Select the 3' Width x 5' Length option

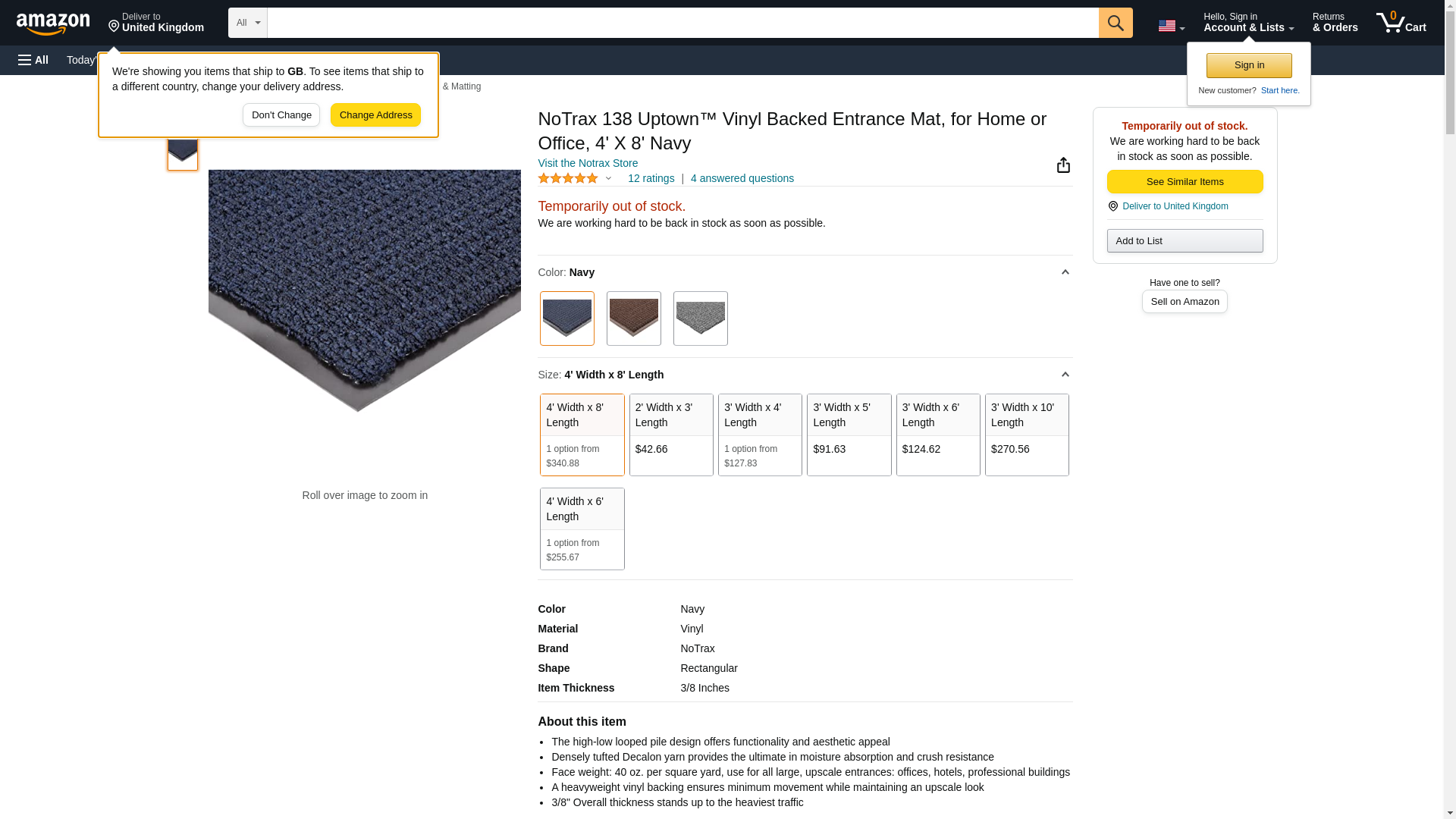(x=849, y=435)
